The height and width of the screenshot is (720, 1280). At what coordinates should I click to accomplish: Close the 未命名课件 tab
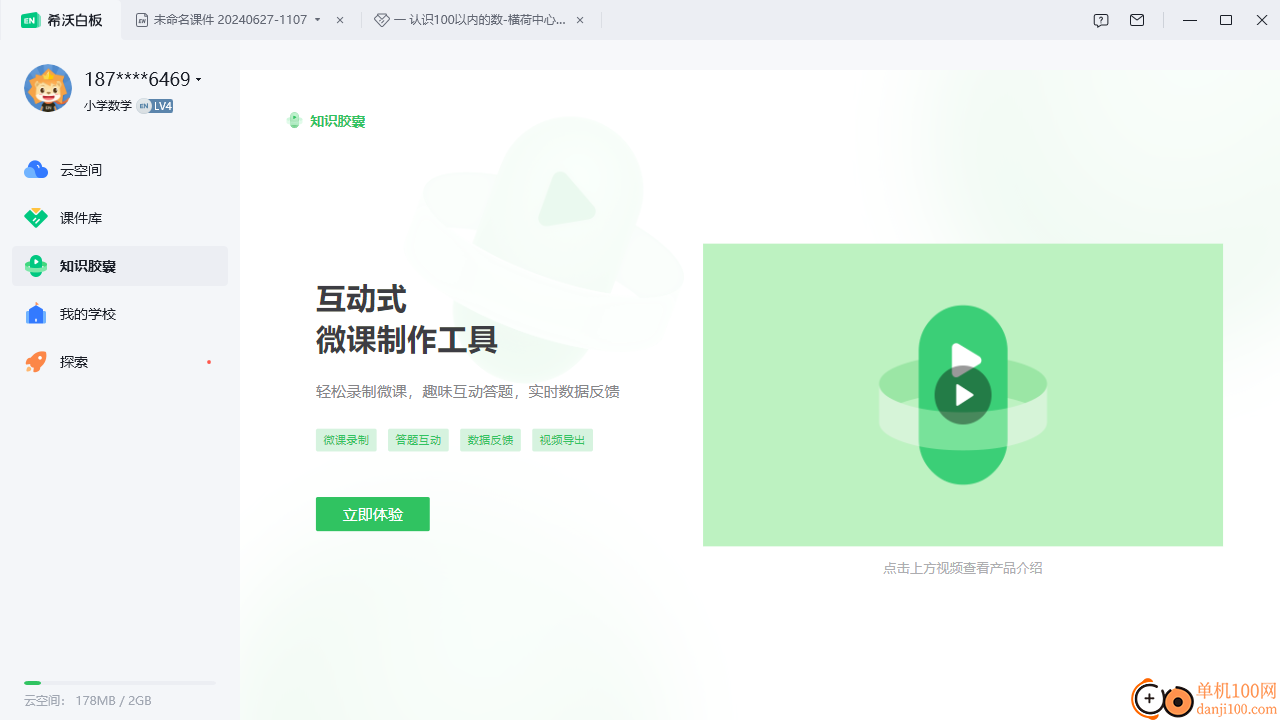click(340, 20)
